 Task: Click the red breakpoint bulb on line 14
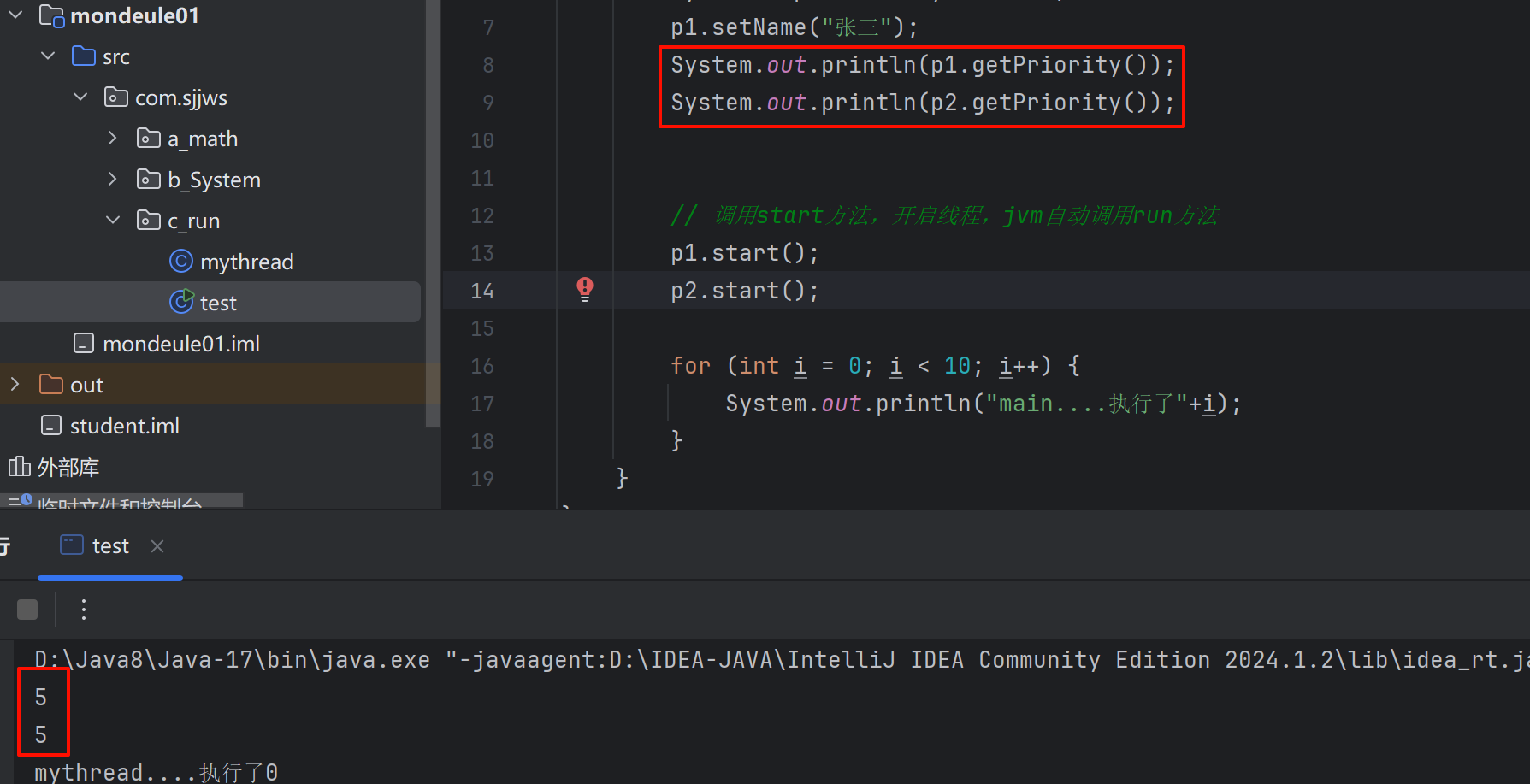585,289
